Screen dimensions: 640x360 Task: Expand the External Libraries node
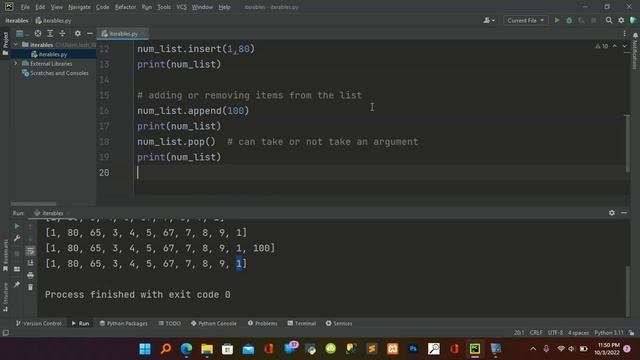tap(16, 64)
